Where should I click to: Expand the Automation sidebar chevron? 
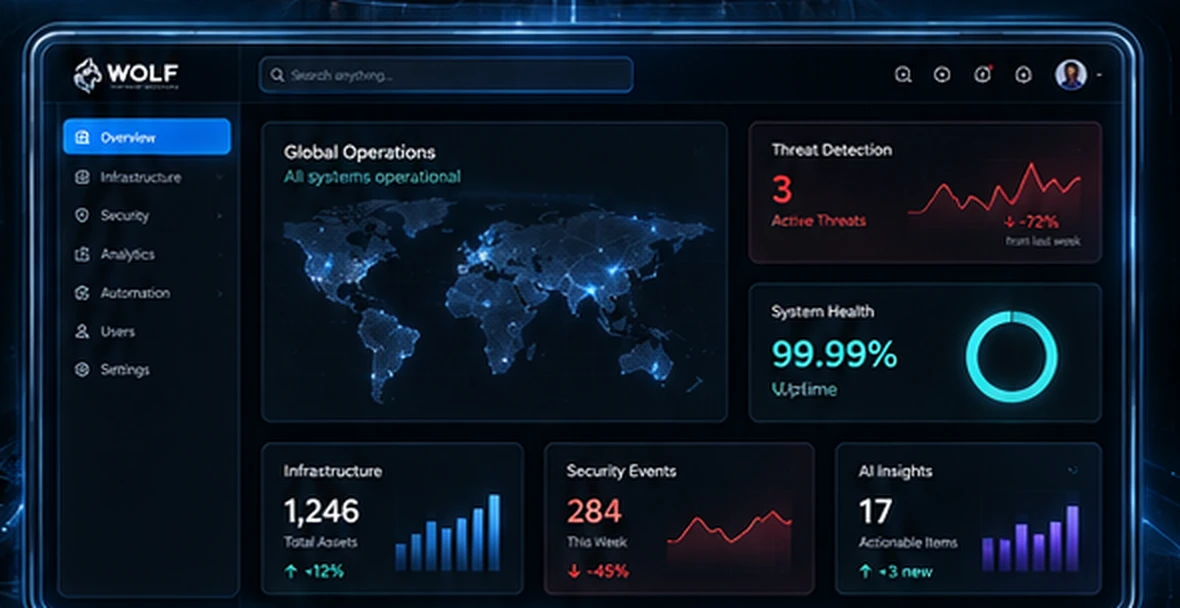(x=219, y=293)
